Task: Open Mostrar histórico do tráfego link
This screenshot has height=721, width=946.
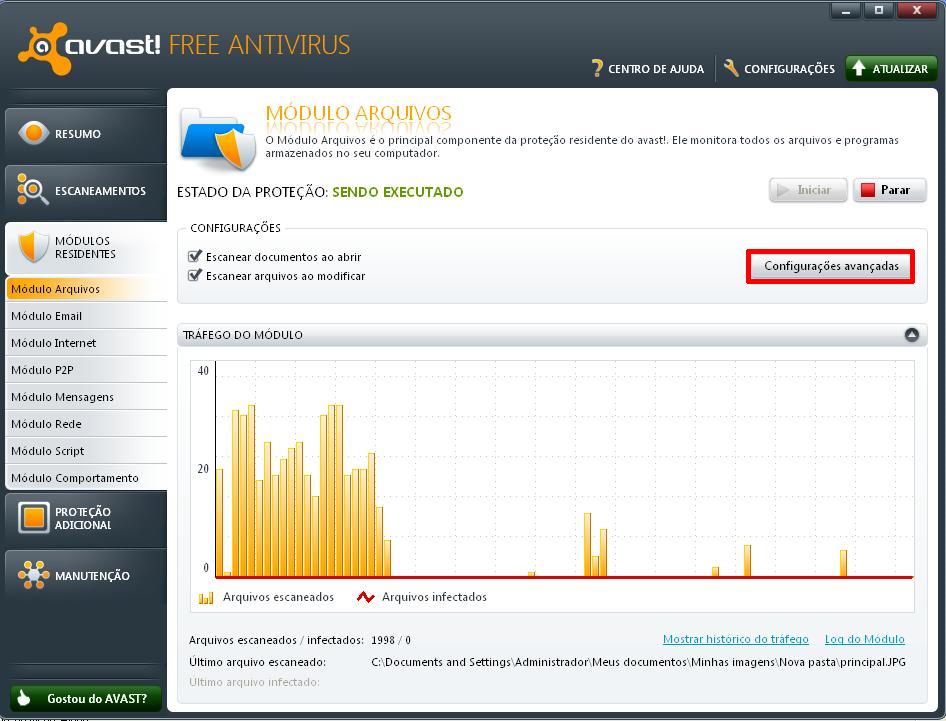Action: (735, 639)
